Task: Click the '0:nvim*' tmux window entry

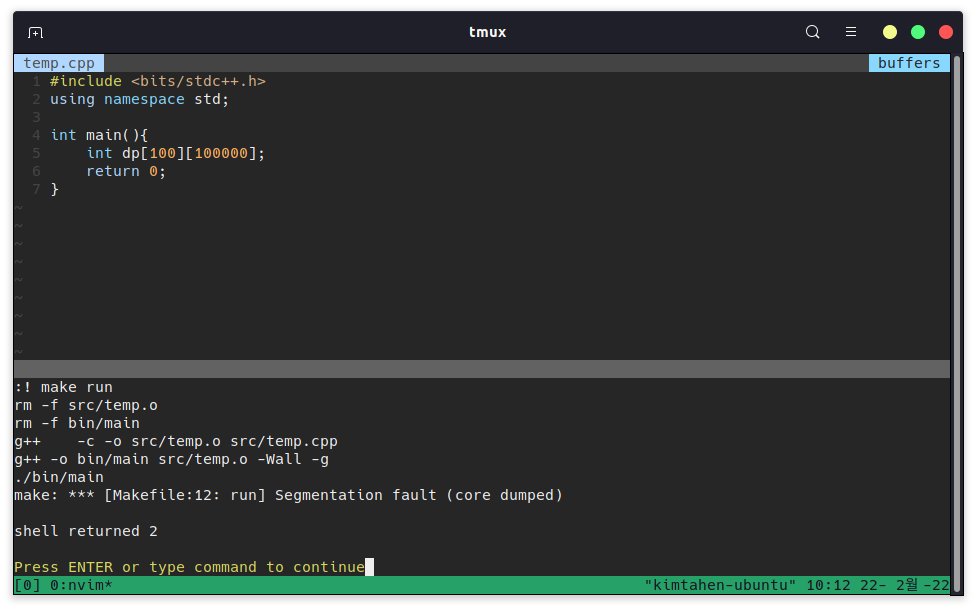Action: (x=82, y=586)
